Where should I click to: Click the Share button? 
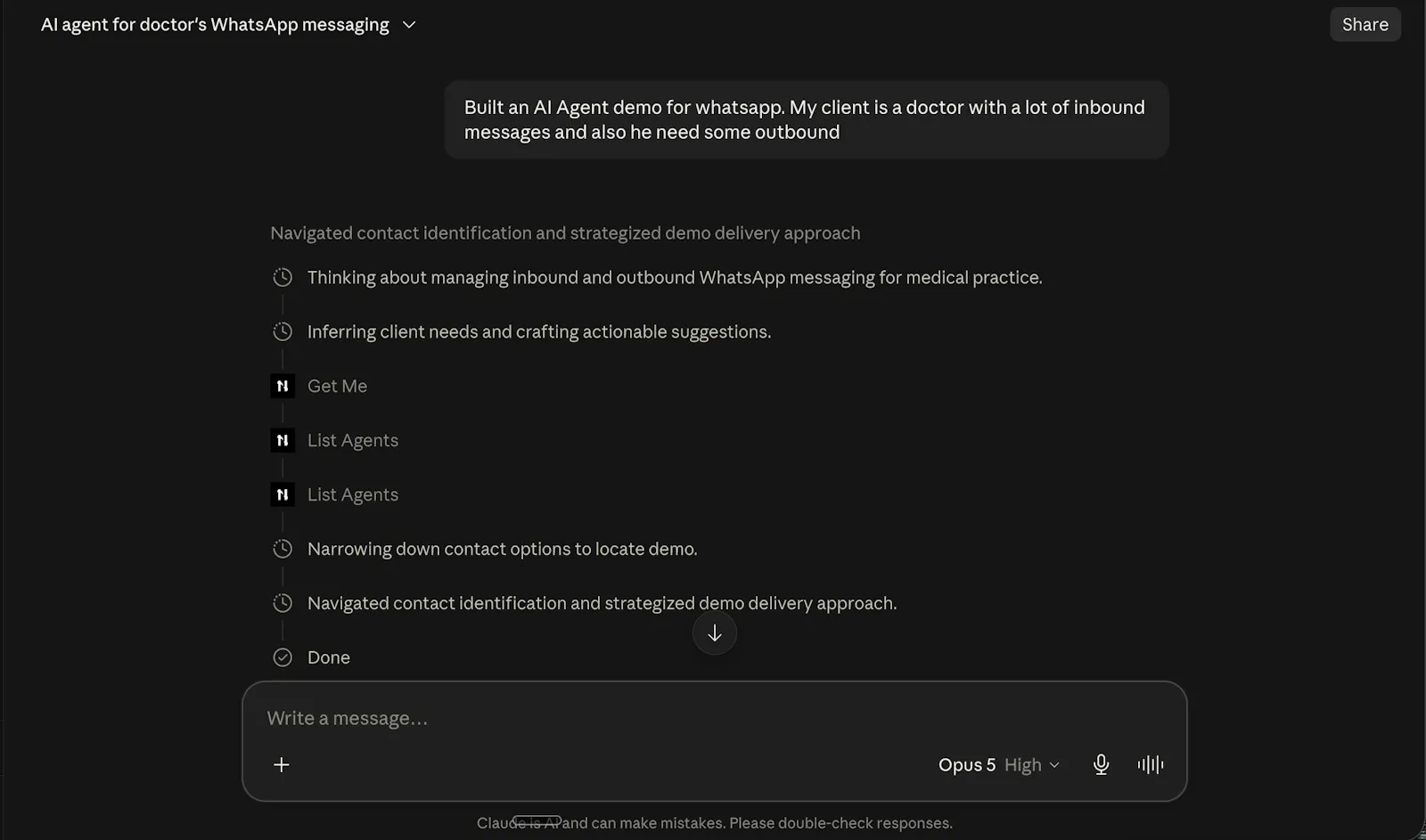tap(1365, 25)
